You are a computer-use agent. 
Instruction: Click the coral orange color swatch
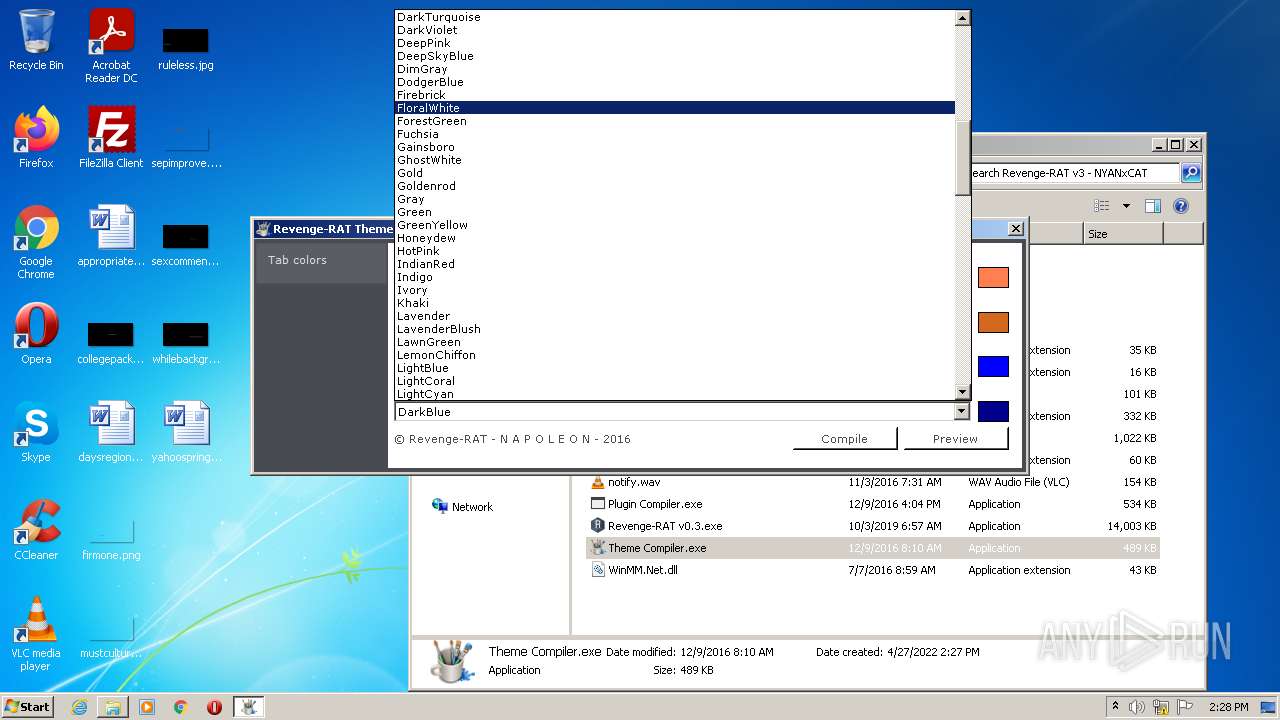tap(993, 278)
